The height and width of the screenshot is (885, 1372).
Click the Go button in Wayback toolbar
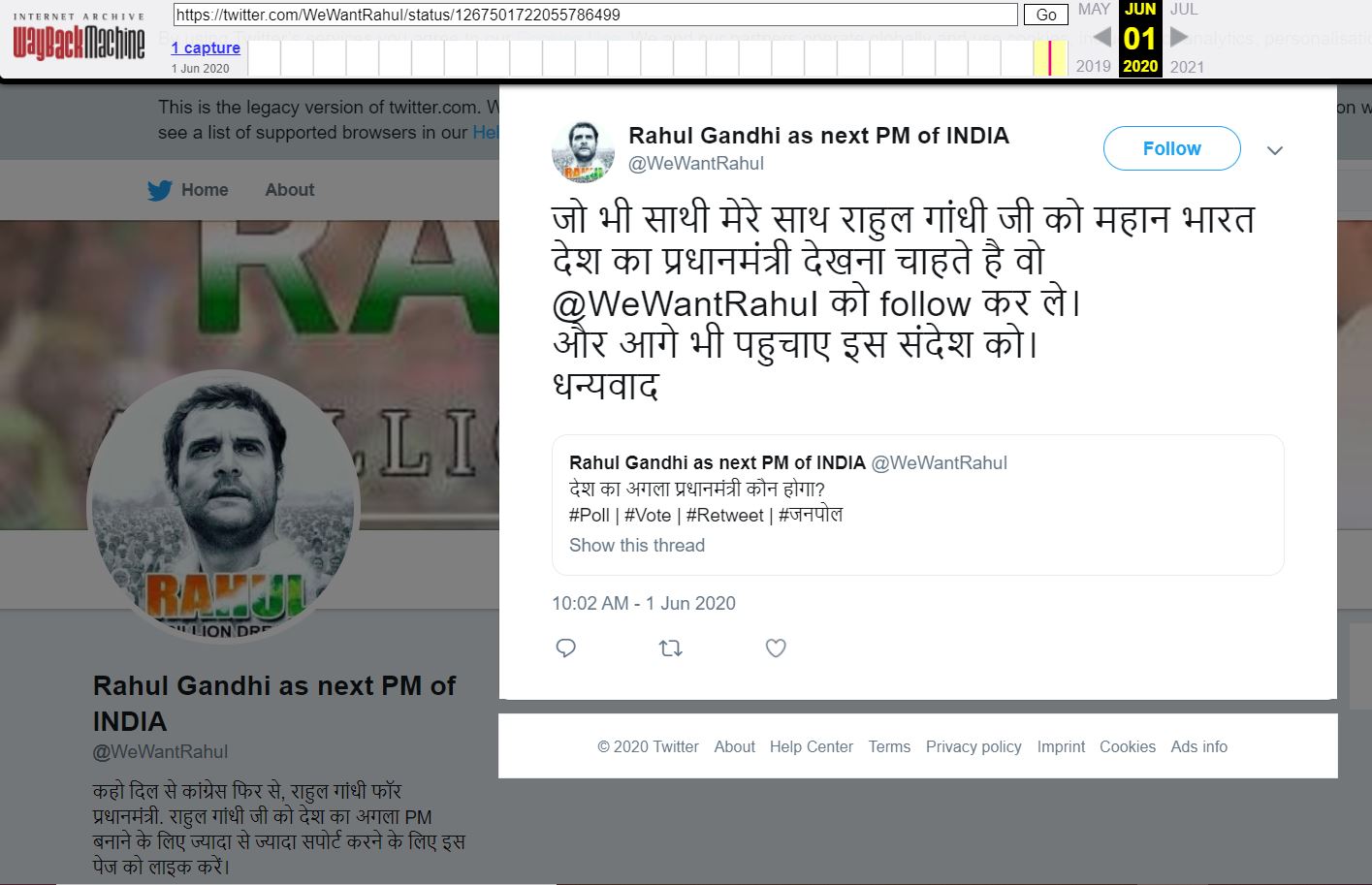coord(1046,15)
